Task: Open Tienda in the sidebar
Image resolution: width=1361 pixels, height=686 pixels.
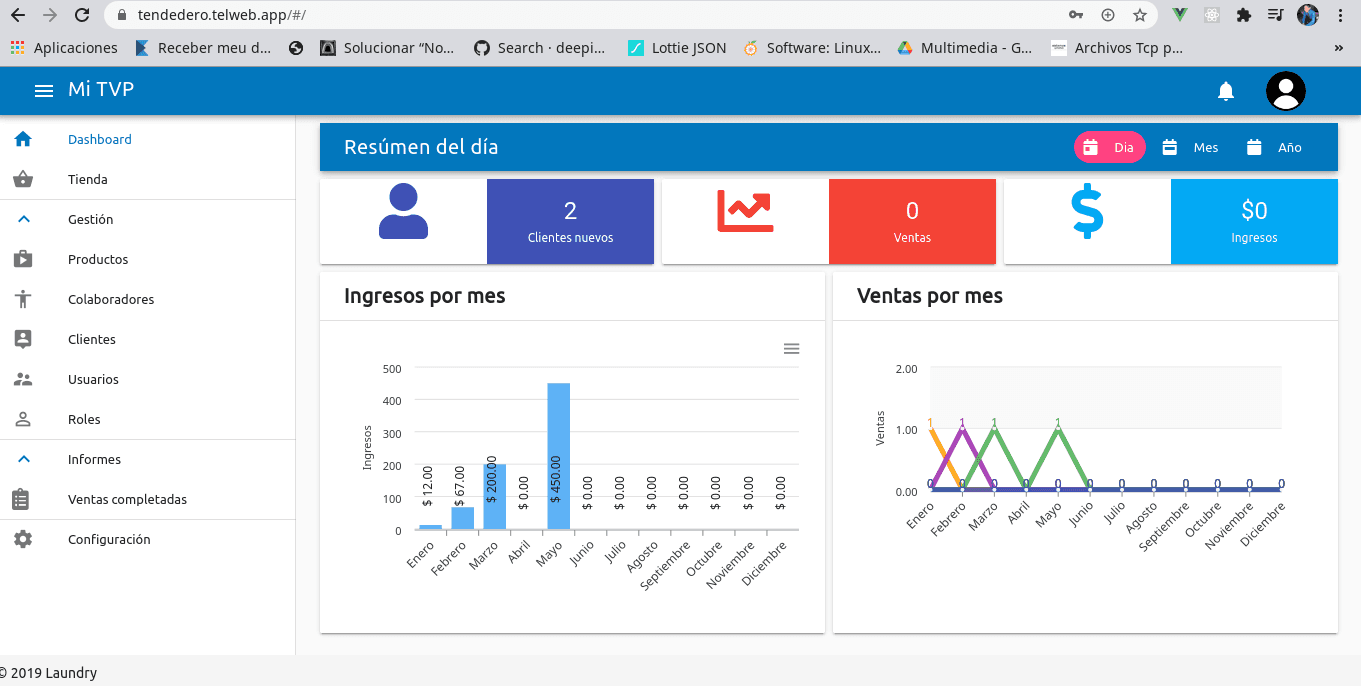Action: pyautogui.click(x=148, y=179)
